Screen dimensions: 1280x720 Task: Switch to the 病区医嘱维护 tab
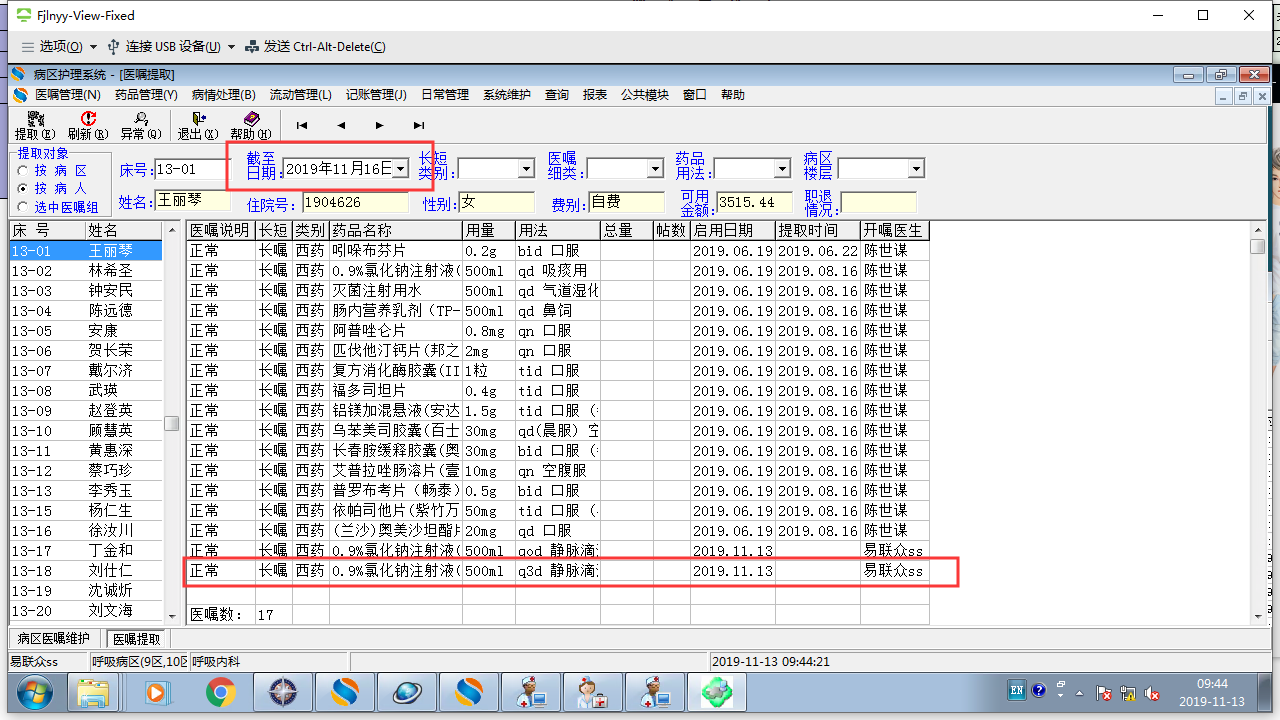coord(54,639)
